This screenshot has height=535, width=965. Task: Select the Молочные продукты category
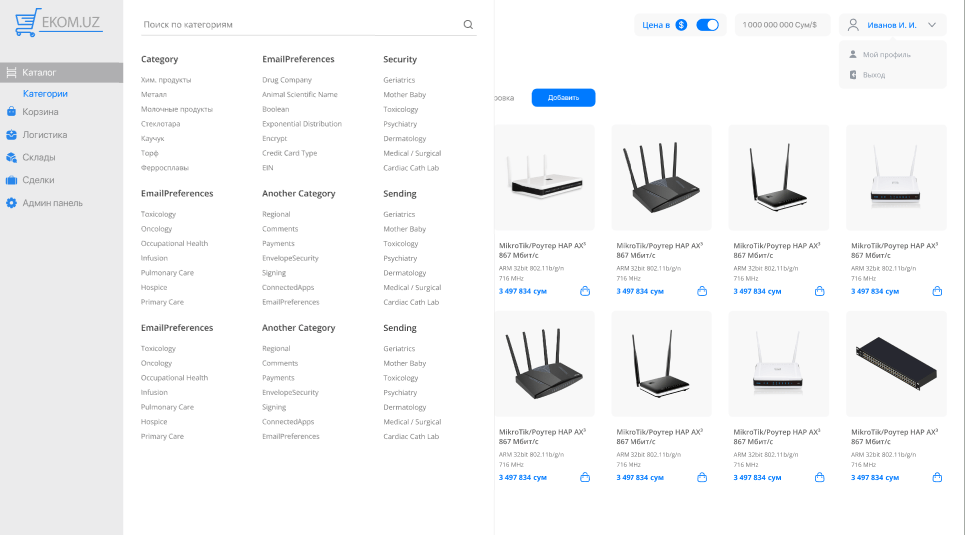(x=177, y=109)
